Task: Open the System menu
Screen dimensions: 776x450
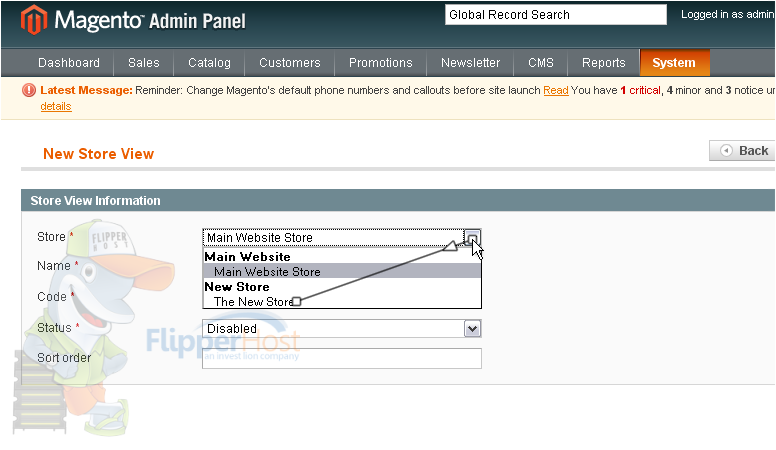Action: (675, 63)
